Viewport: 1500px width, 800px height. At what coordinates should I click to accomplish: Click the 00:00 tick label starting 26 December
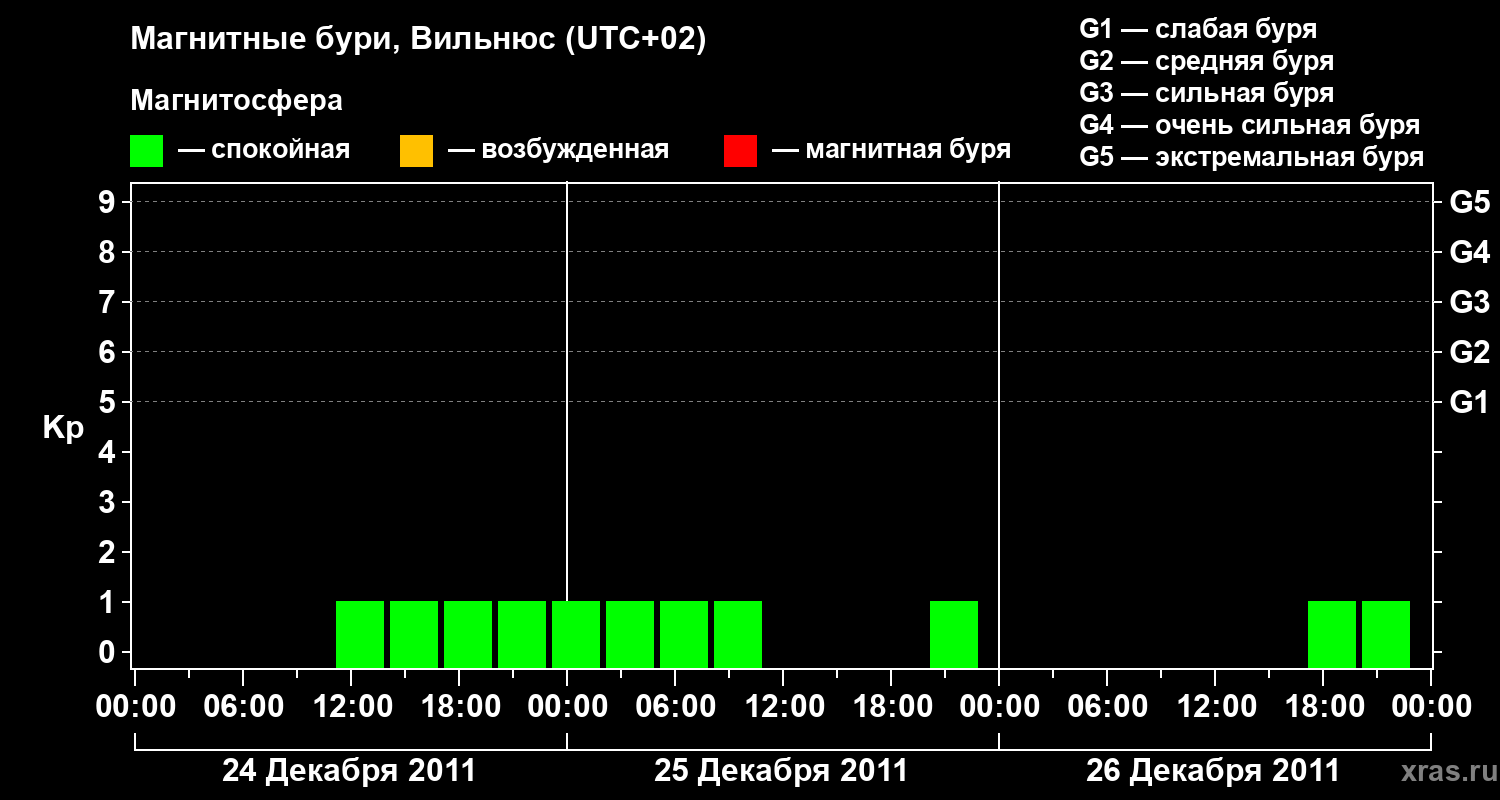click(999, 706)
